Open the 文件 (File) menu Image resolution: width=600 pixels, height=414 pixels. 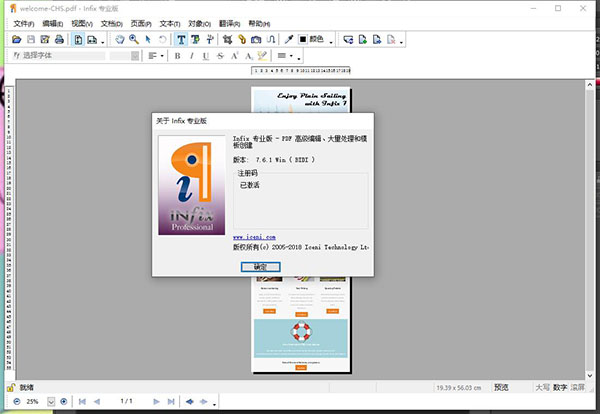(24, 24)
